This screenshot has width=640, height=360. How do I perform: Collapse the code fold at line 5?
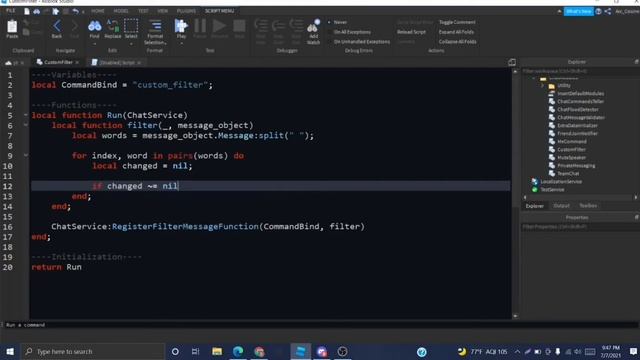tap(26, 115)
